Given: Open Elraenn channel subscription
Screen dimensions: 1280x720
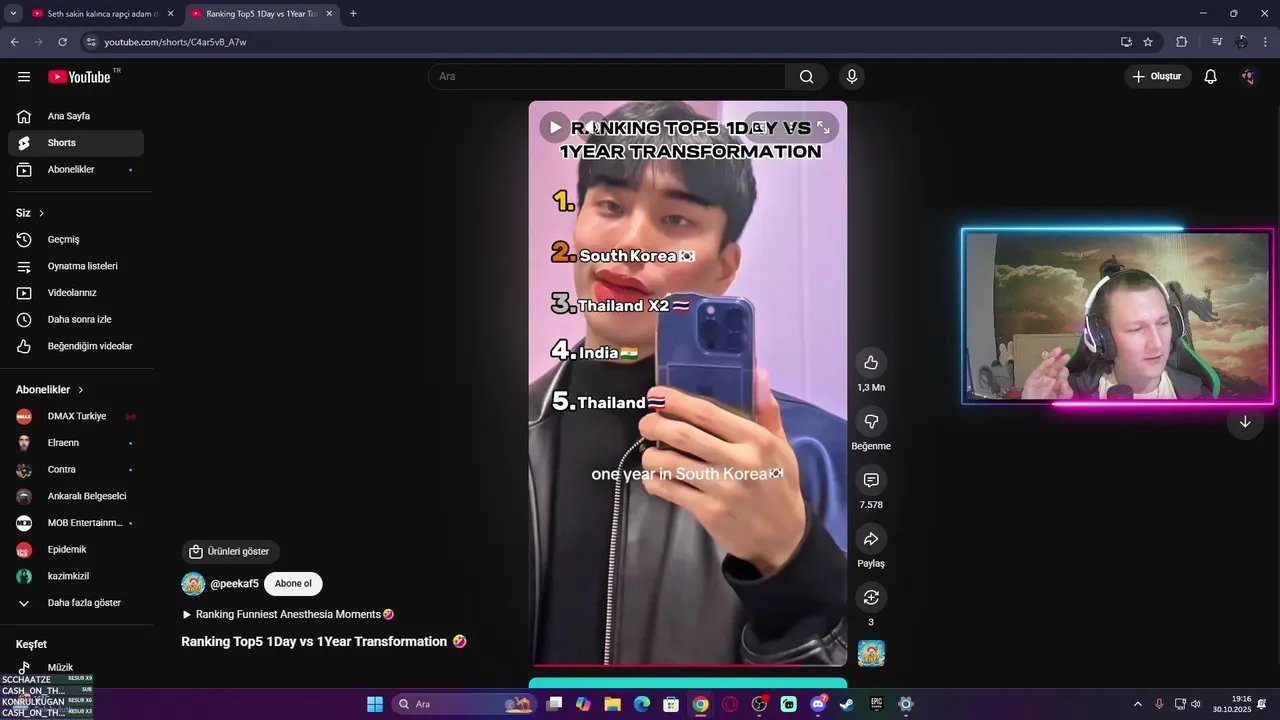Looking at the screenshot, I should [76, 443].
